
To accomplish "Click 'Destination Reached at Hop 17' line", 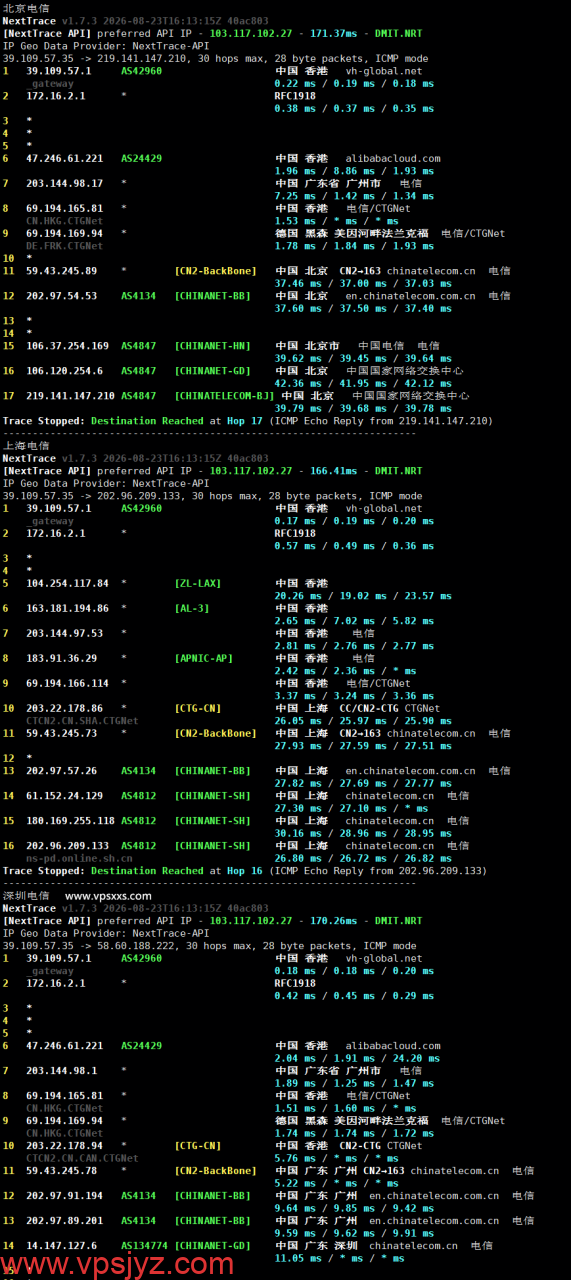I will coord(247,420).
